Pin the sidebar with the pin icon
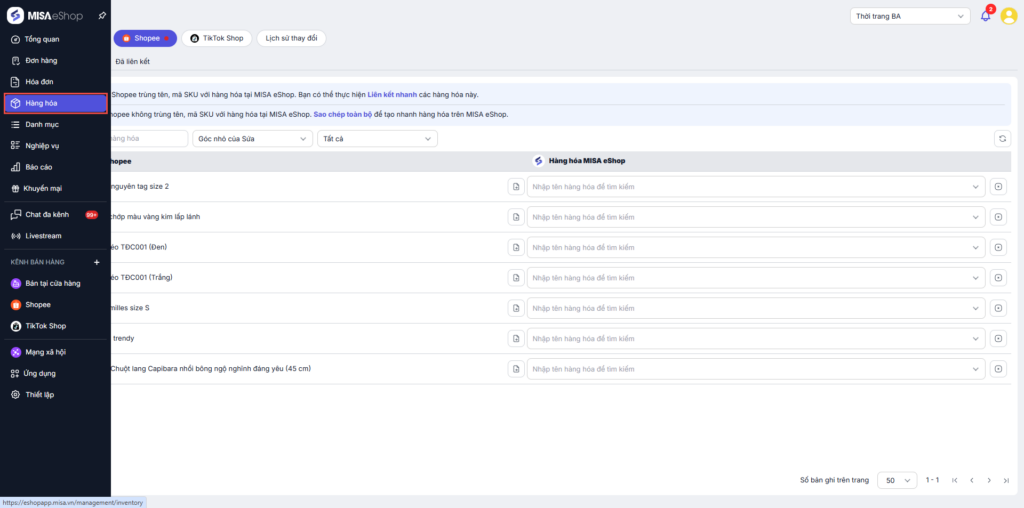The image size is (1024, 508). pyautogui.click(x=102, y=16)
